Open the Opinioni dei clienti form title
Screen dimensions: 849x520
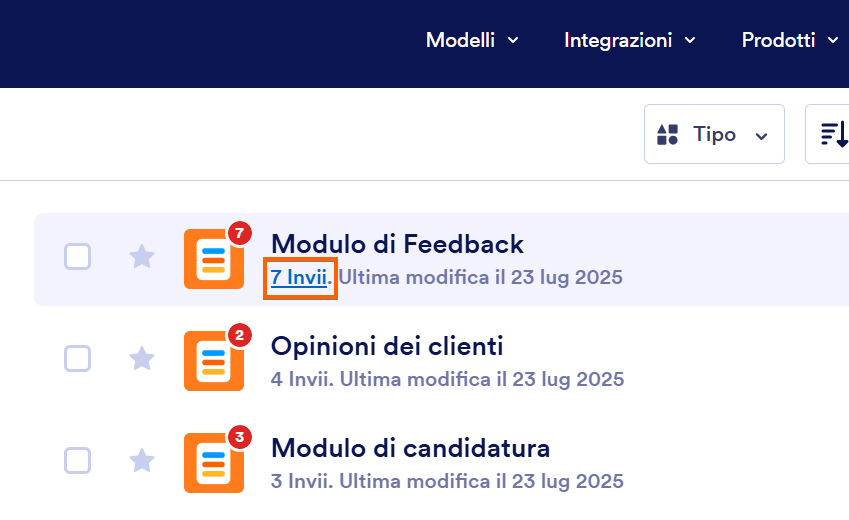pyautogui.click(x=387, y=346)
